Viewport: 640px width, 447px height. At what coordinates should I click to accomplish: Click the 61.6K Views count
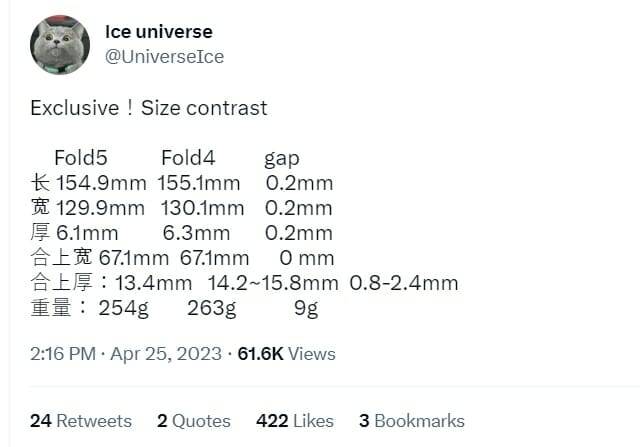click(x=286, y=354)
